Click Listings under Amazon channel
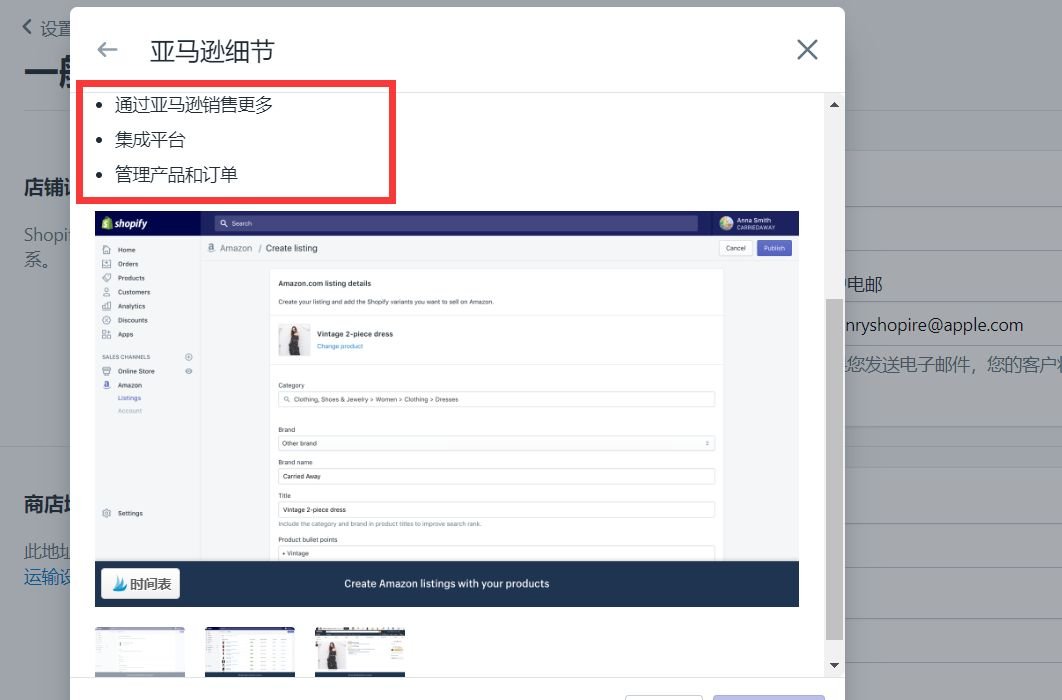Image resolution: width=1062 pixels, height=700 pixels. (129, 398)
